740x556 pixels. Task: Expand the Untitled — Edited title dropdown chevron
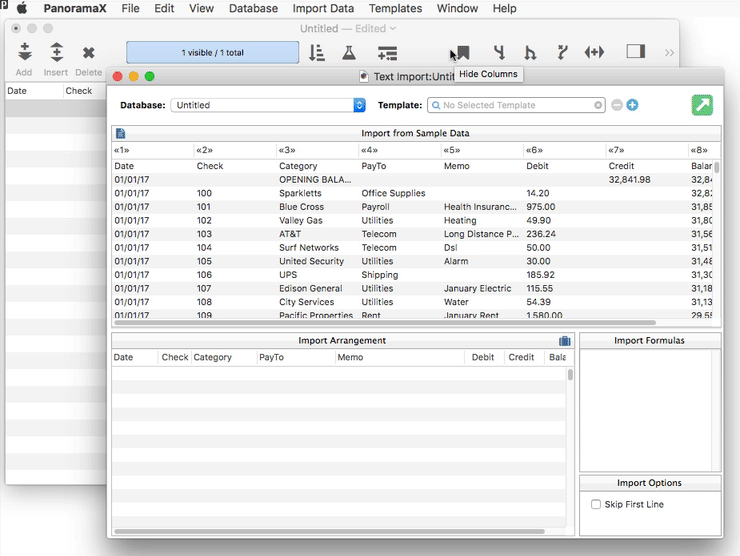(x=393, y=29)
